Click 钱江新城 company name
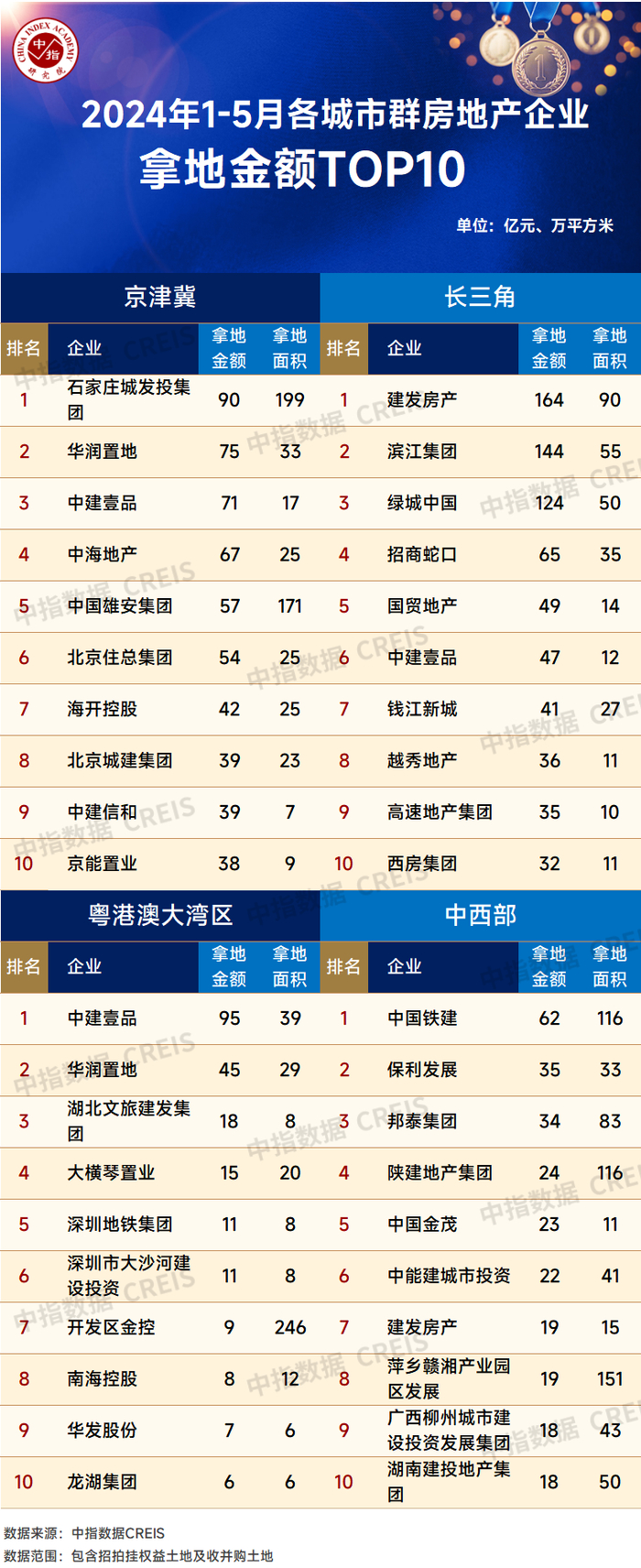 pos(422,709)
